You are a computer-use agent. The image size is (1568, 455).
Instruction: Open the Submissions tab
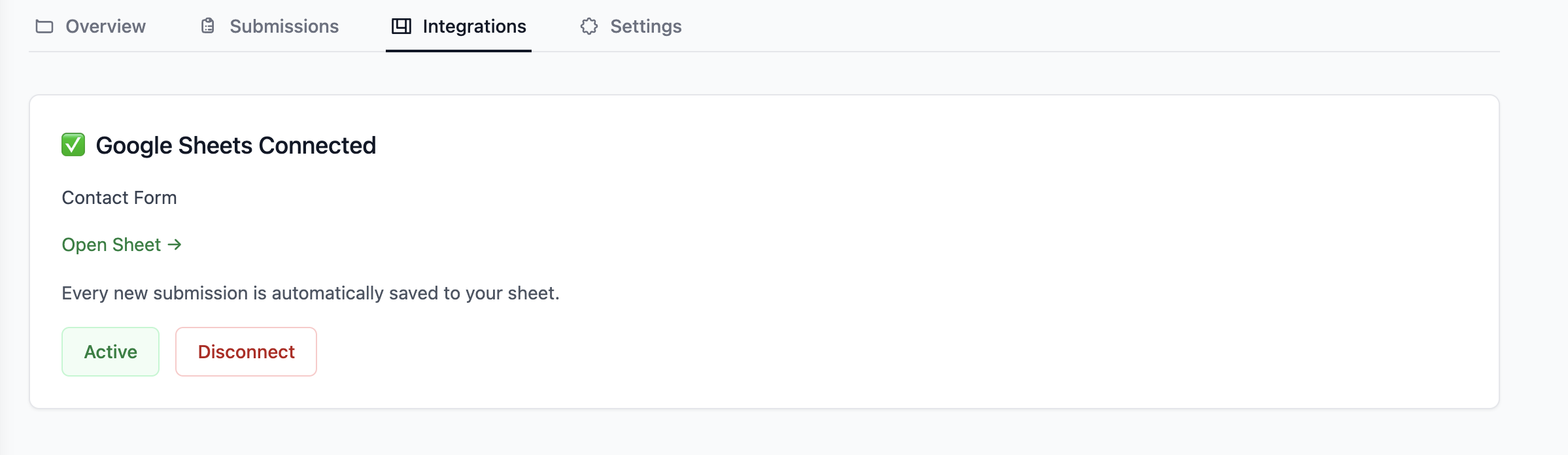coord(284,27)
